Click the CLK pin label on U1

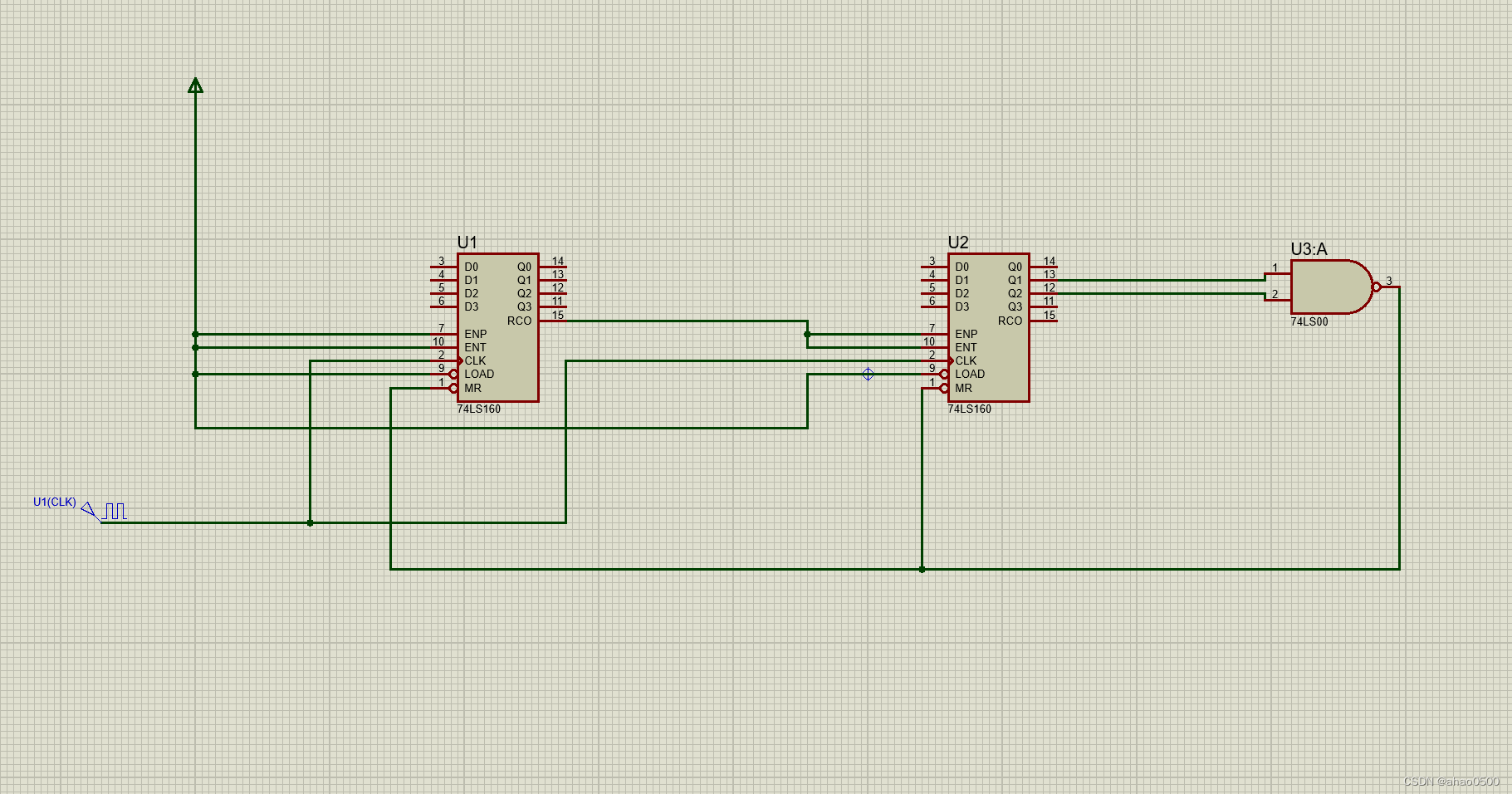tap(476, 360)
